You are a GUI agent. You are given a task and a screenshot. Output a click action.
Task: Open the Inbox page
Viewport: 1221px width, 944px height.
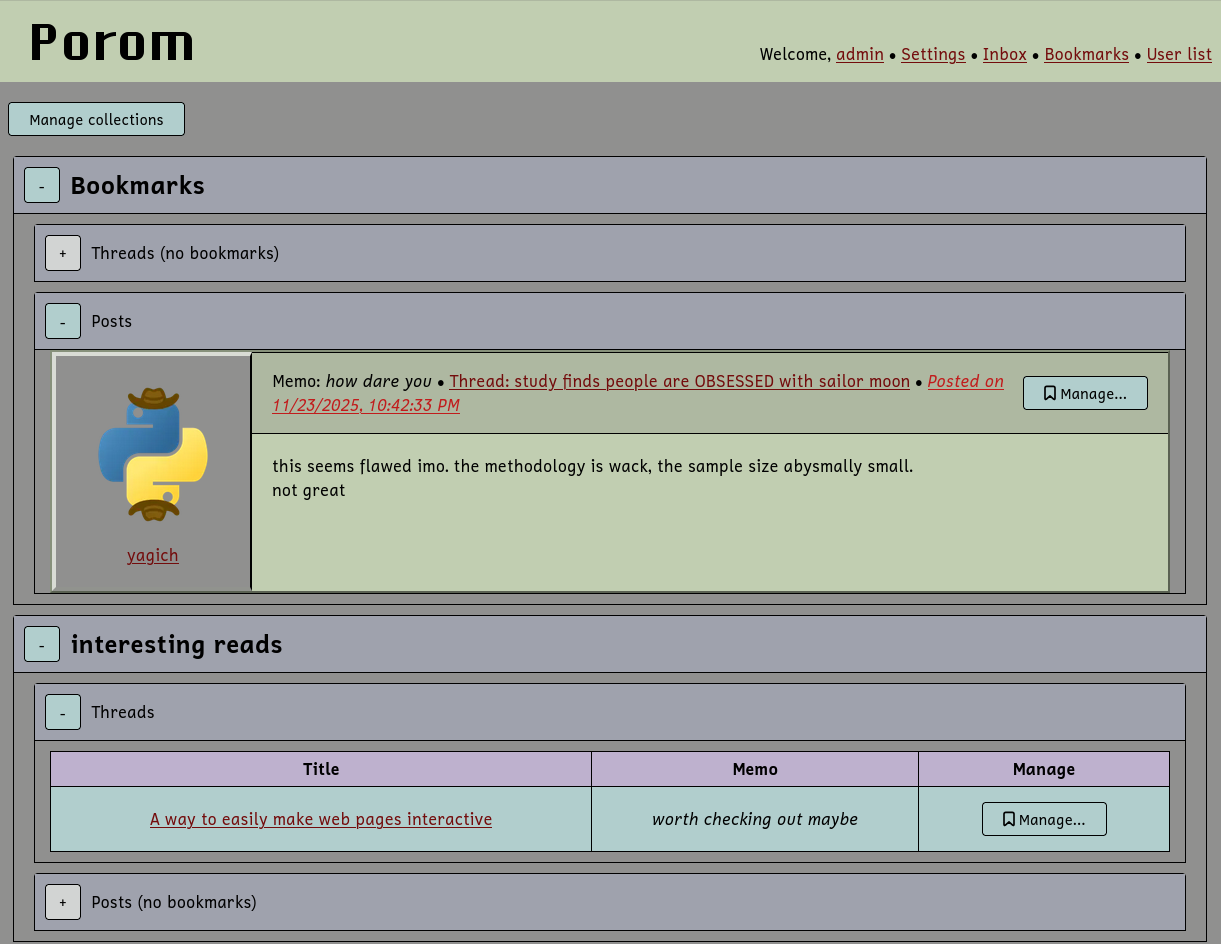click(1004, 54)
